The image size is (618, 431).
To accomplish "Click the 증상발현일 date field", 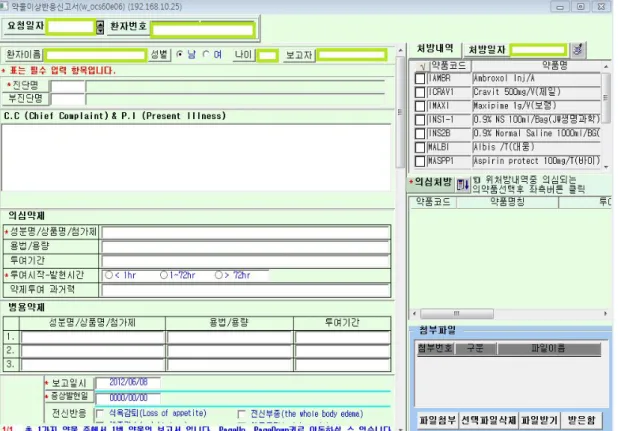I will coord(128,398).
